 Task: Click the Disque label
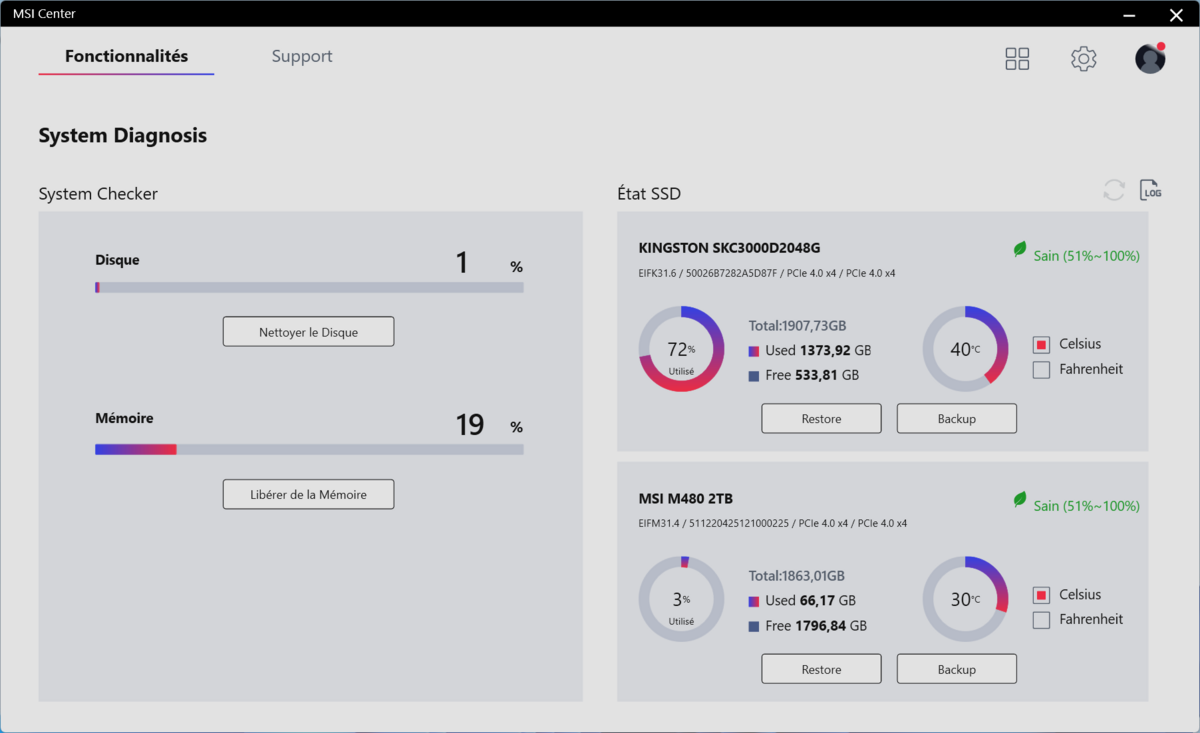pyautogui.click(x=117, y=260)
